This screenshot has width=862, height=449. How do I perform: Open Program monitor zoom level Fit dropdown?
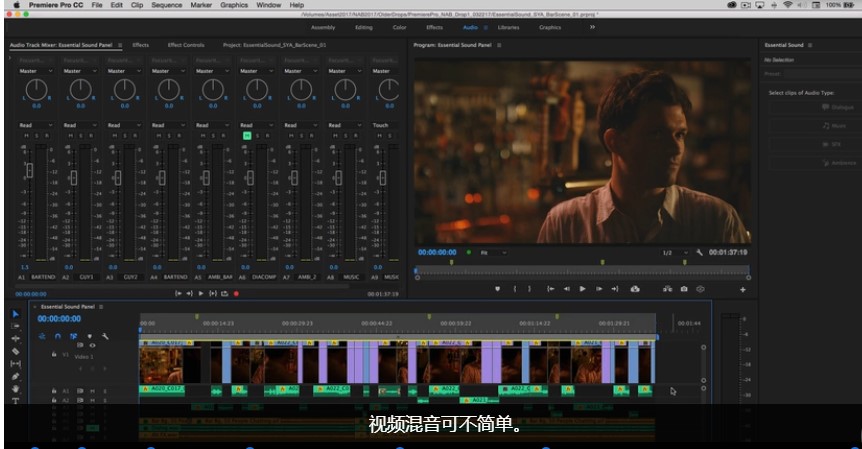tap(493, 252)
